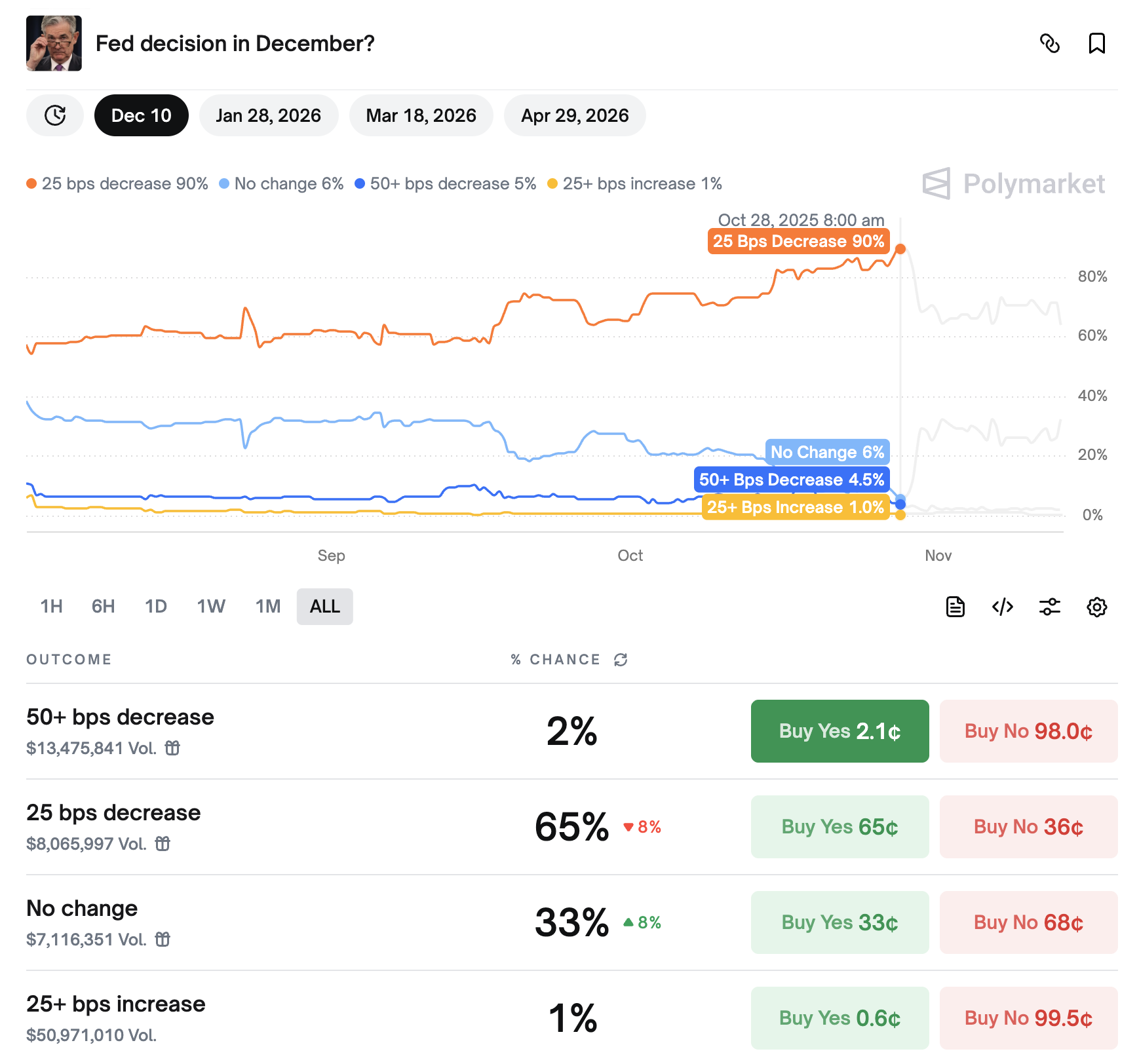The width and height of the screenshot is (1139, 1064).
Task: Open the document icon below the chart
Action: click(956, 607)
